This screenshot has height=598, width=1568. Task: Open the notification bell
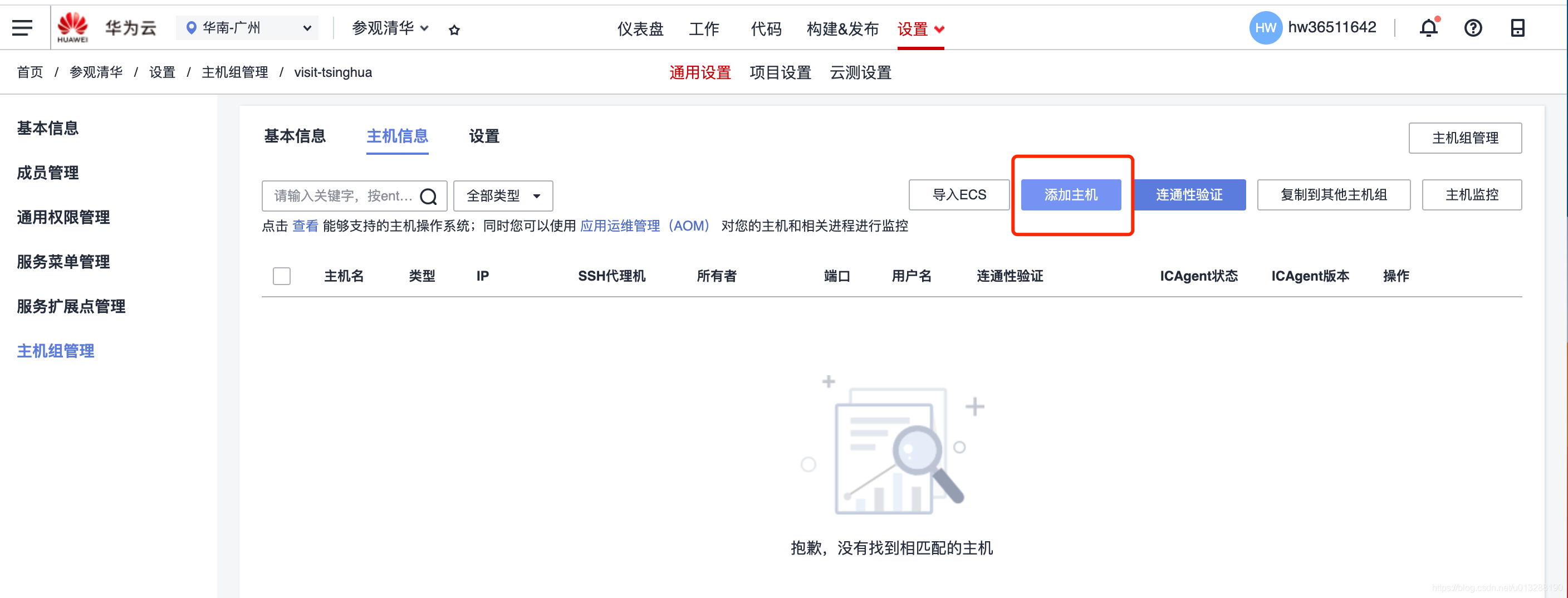1429,27
